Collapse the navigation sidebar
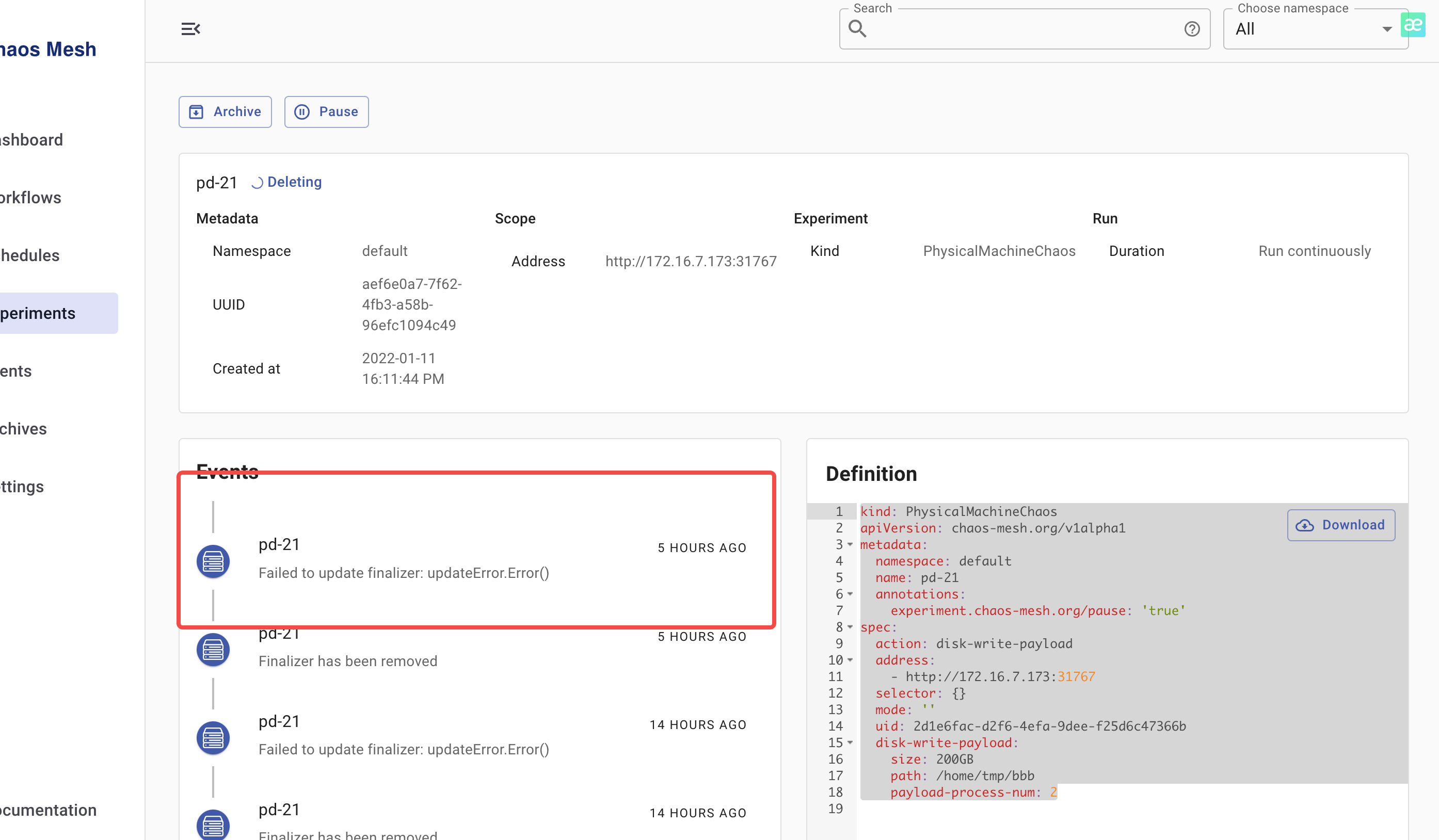The height and width of the screenshot is (840, 1439). tap(190, 28)
